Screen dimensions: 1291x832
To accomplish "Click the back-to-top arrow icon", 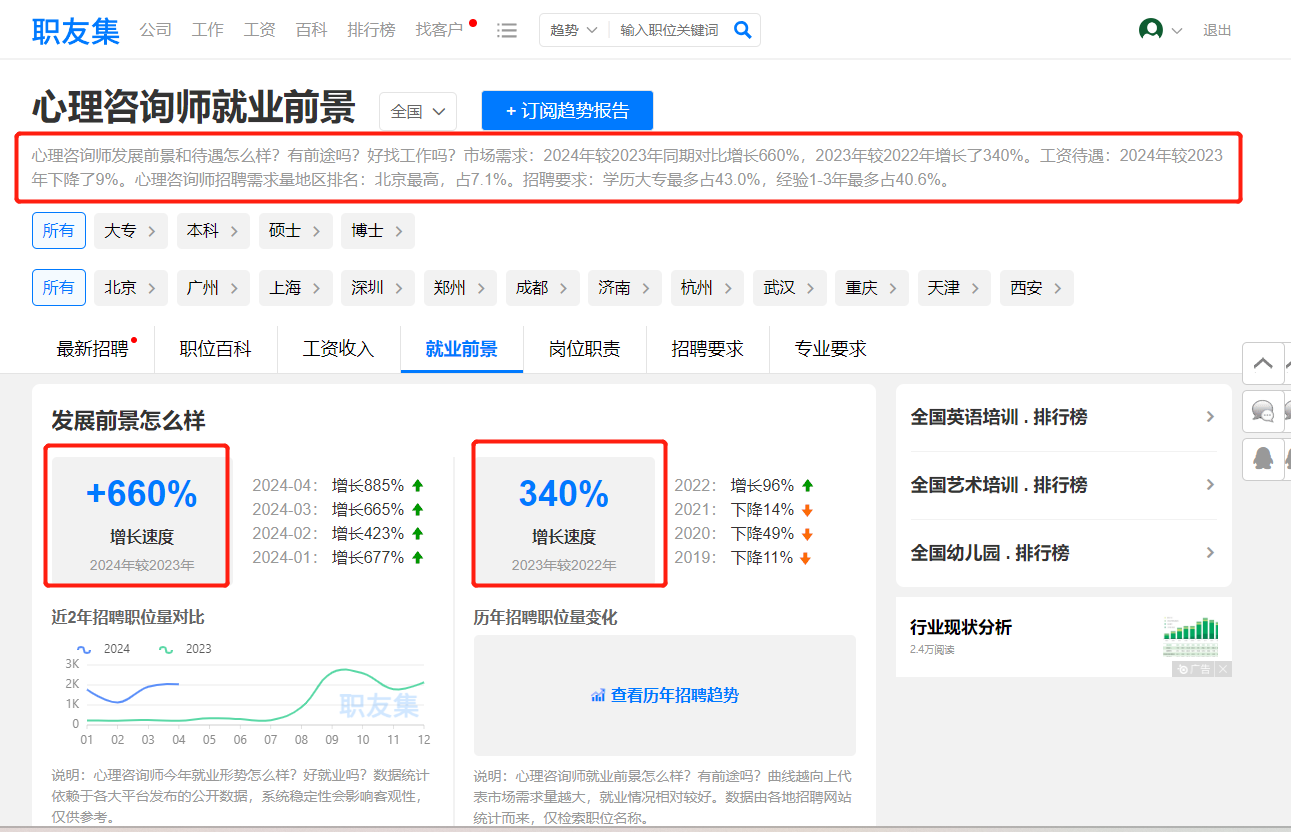I will 1263,363.
